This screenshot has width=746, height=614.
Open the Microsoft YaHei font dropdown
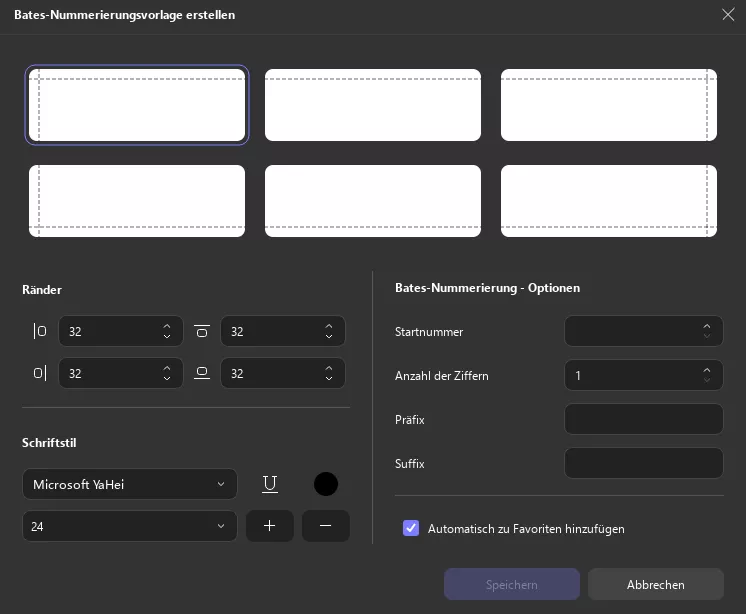pyautogui.click(x=130, y=484)
